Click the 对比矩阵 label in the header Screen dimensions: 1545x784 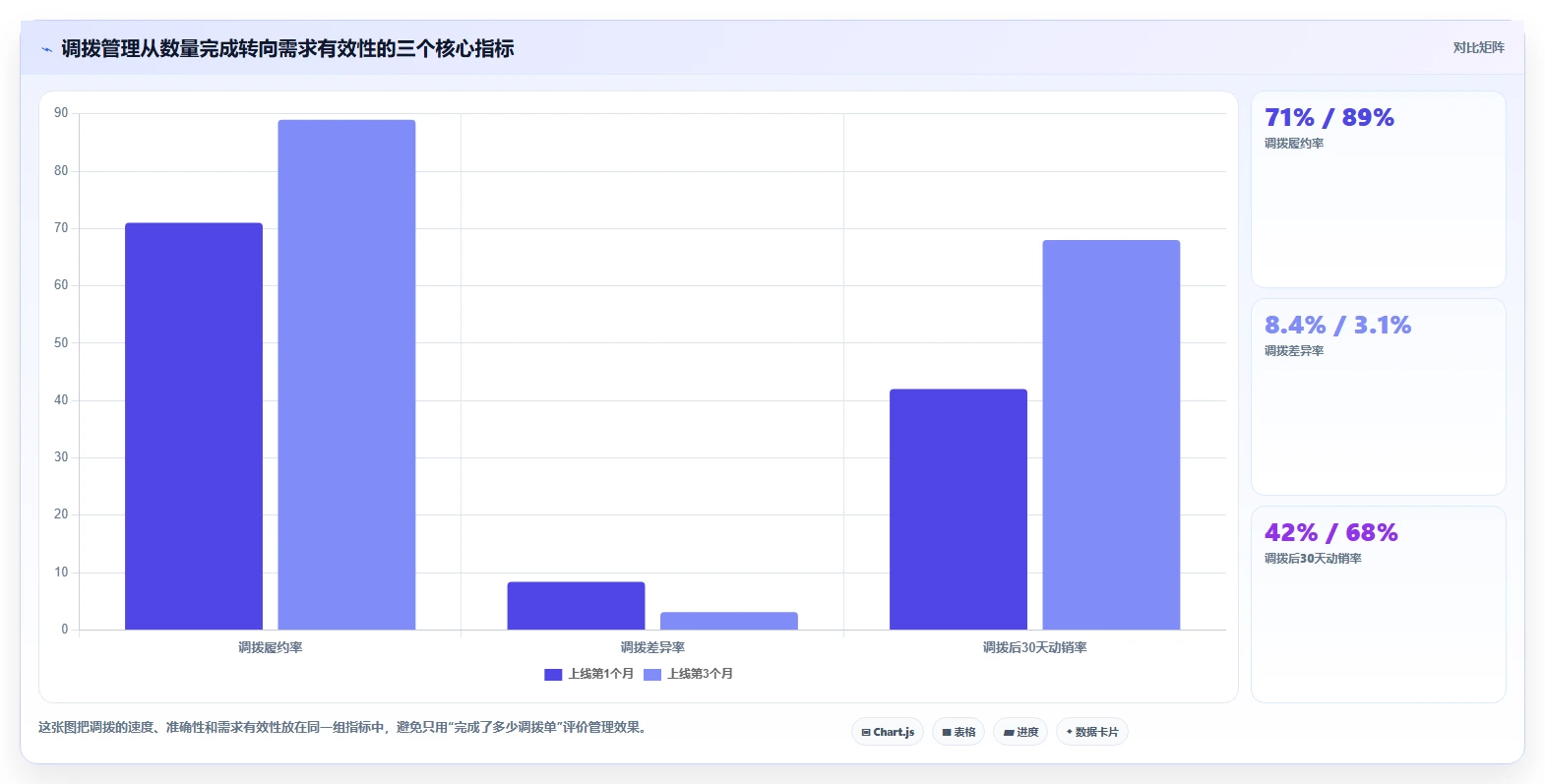(1478, 47)
